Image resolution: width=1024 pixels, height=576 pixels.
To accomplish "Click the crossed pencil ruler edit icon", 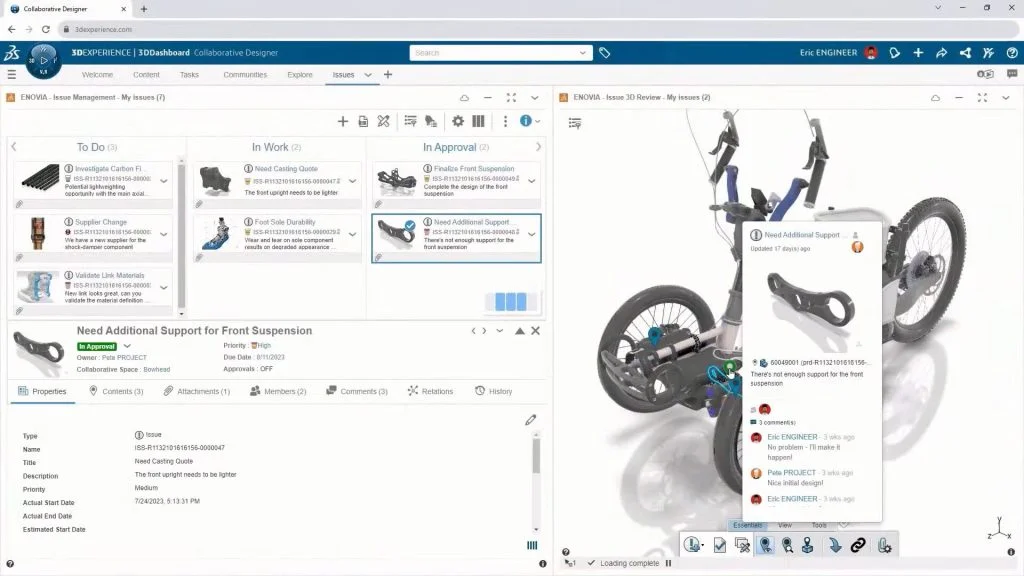I will point(383,121).
